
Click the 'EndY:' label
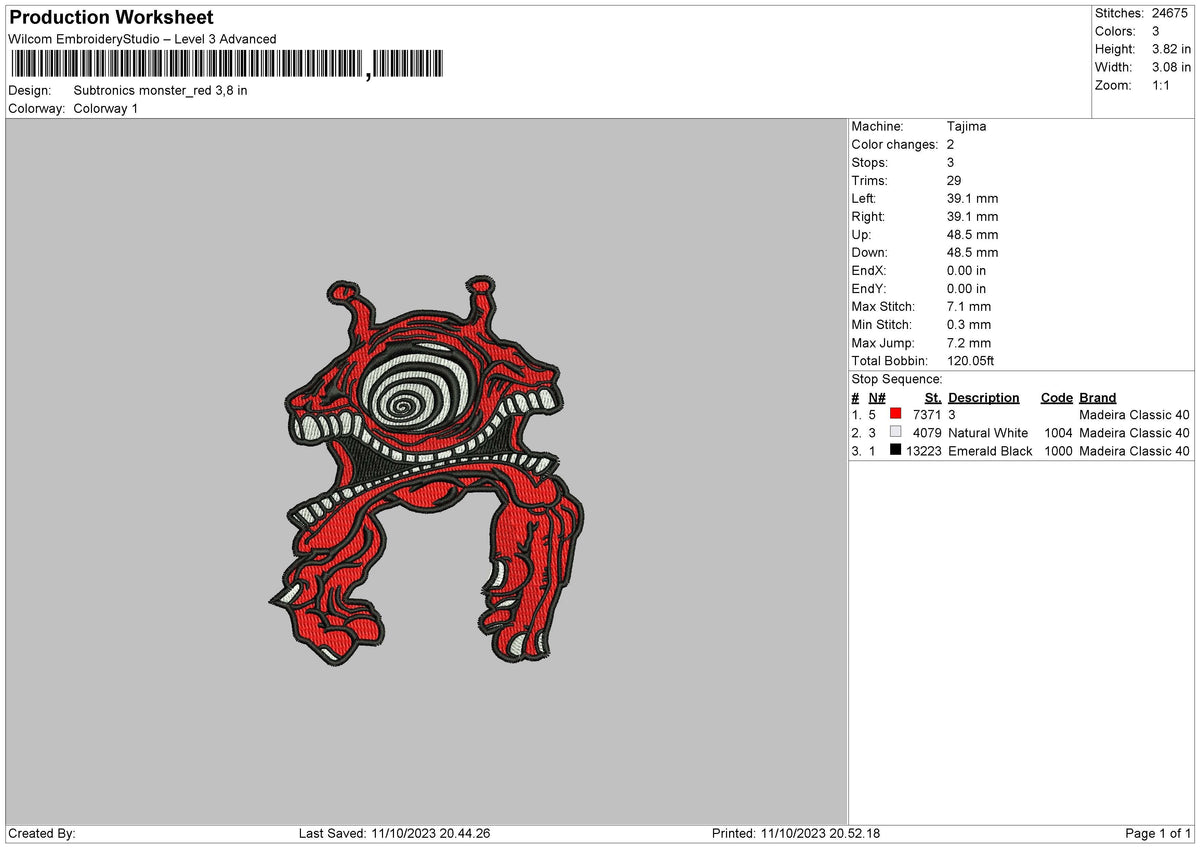tap(869, 288)
